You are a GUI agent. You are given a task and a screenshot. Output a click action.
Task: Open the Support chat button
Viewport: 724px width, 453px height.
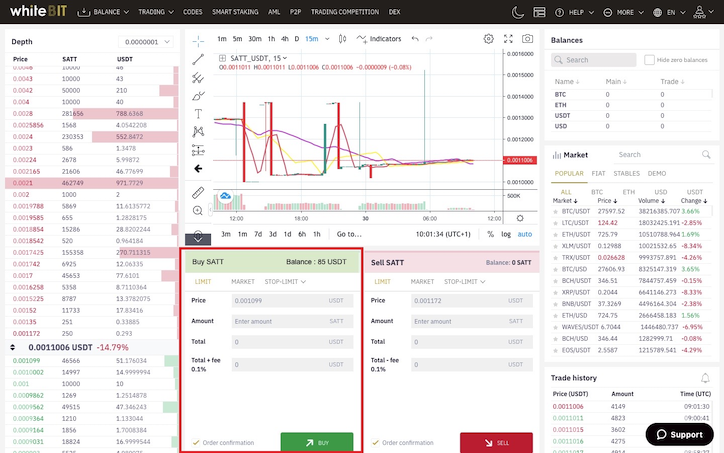(x=680, y=435)
